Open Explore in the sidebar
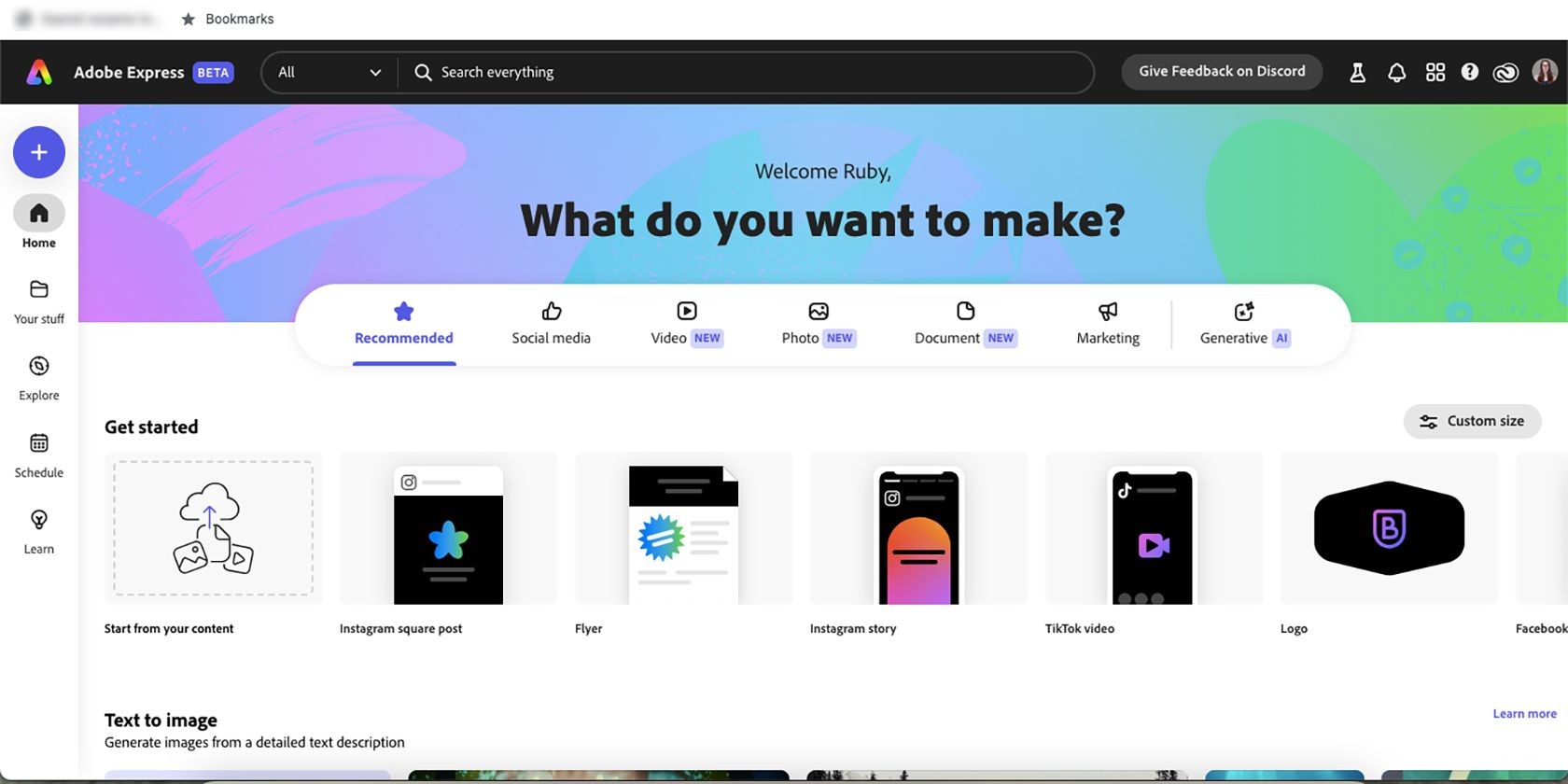 (39, 378)
